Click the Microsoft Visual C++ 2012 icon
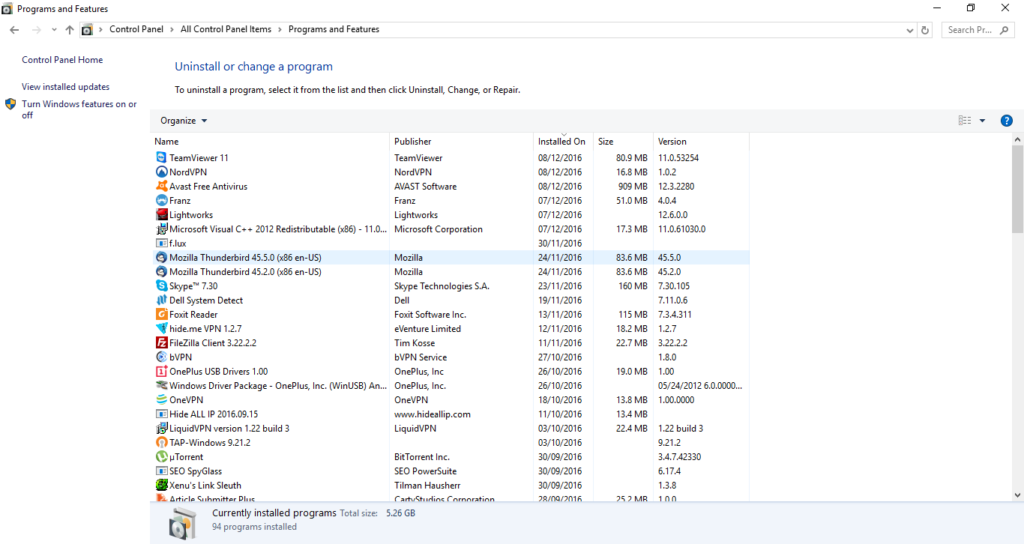1024x544 pixels. (x=161, y=229)
